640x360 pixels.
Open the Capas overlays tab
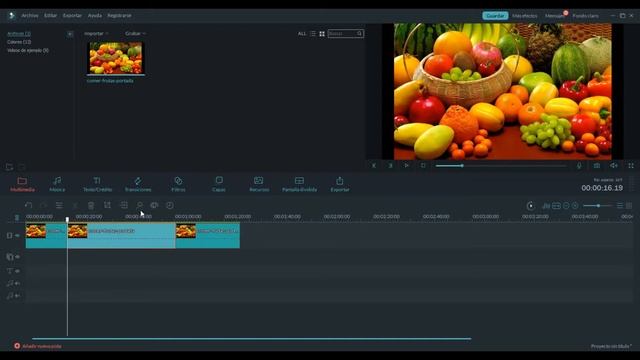tap(219, 184)
